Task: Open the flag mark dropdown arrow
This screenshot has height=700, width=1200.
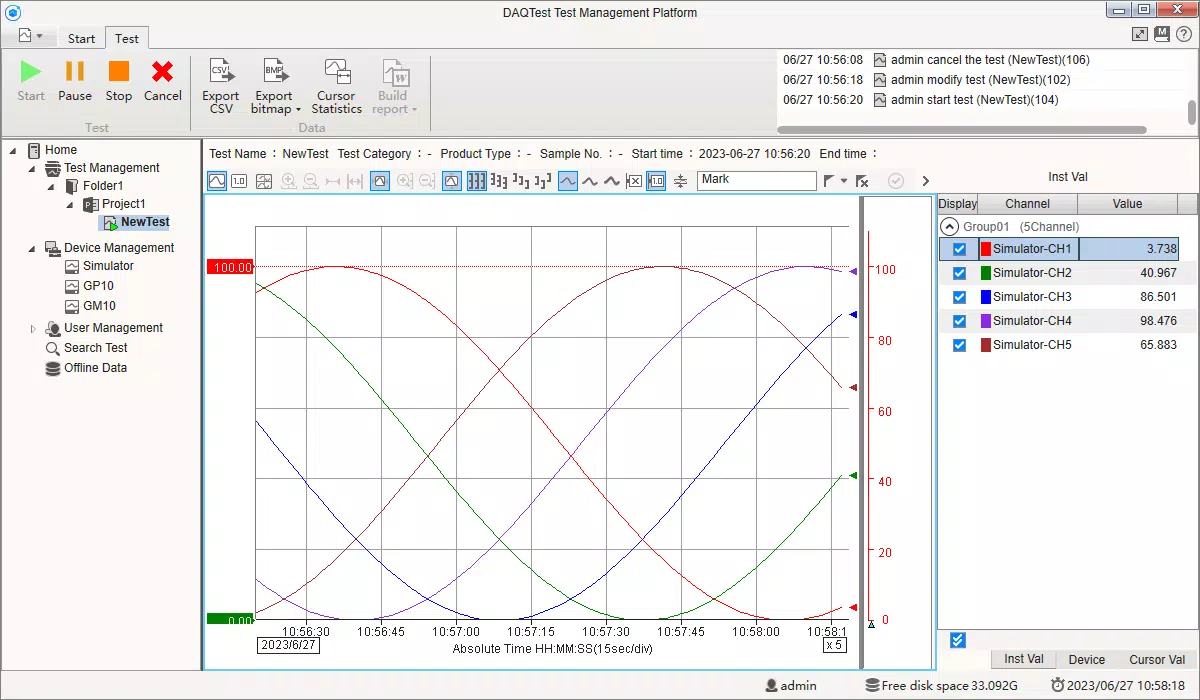Action: (x=844, y=181)
